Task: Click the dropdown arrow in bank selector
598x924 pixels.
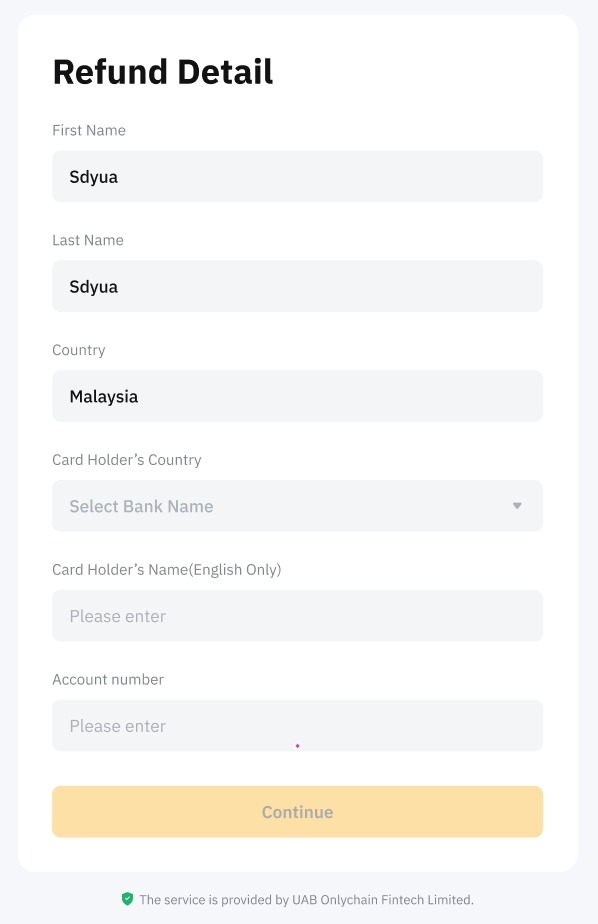Action: [x=517, y=506]
